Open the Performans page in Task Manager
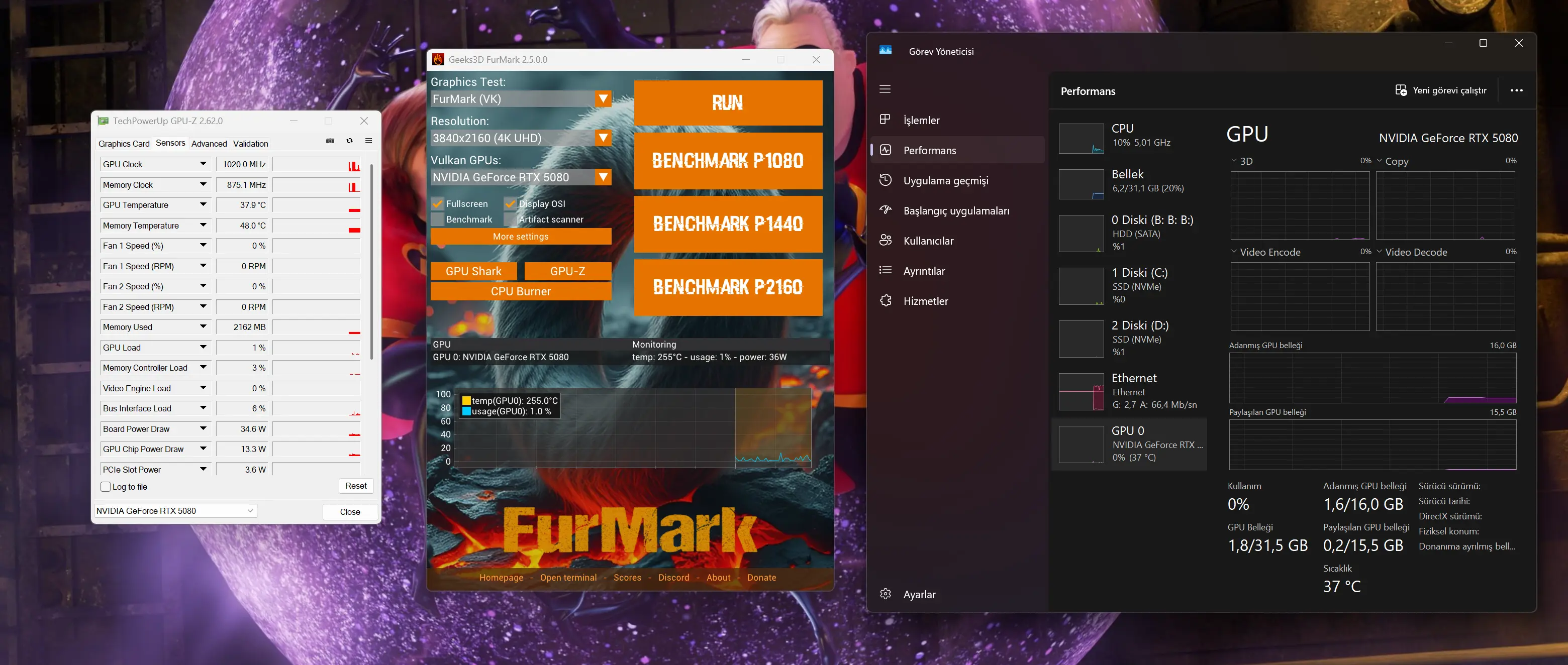The image size is (1568, 665). (958, 150)
